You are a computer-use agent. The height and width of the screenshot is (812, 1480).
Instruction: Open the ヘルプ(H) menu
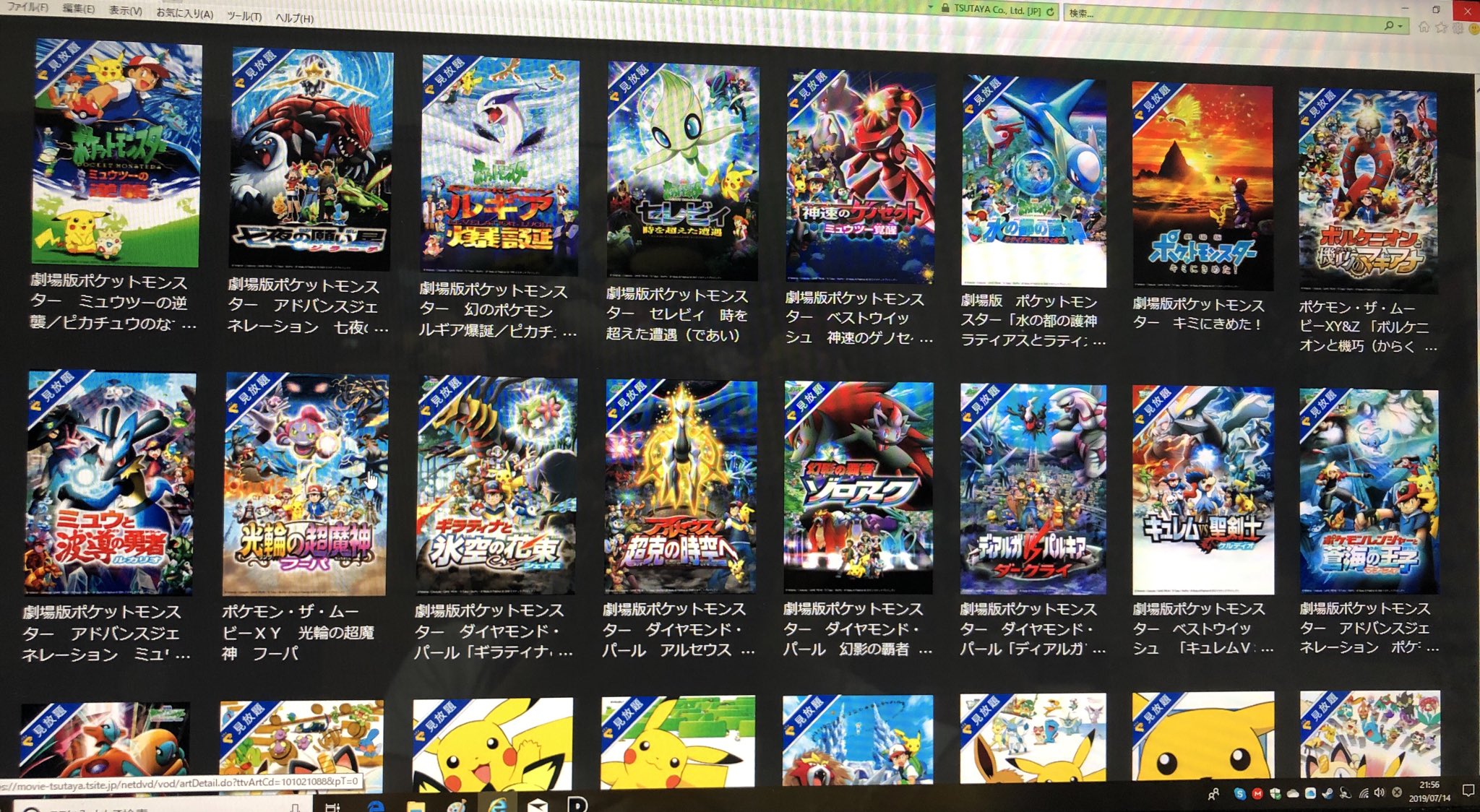pyautogui.click(x=294, y=18)
